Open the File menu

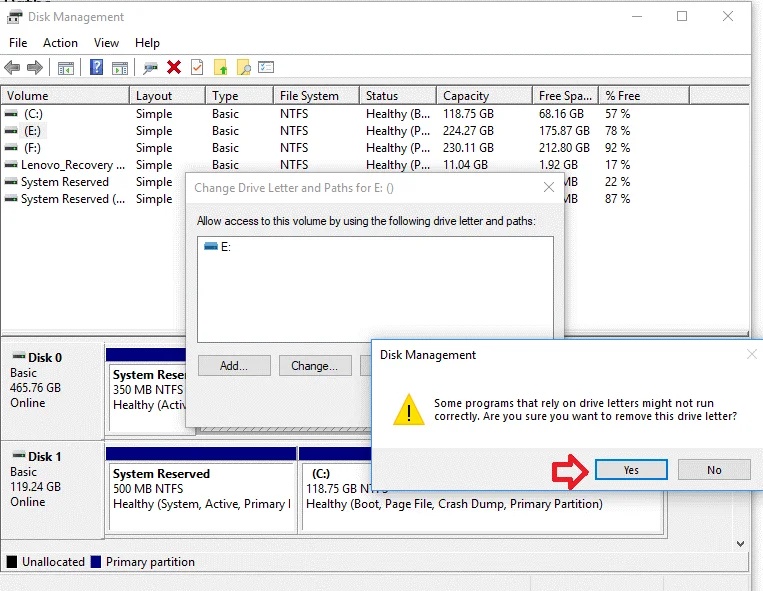18,43
